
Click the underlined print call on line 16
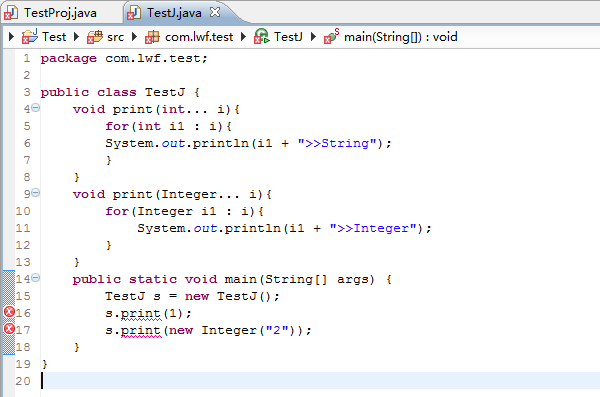(x=141, y=314)
